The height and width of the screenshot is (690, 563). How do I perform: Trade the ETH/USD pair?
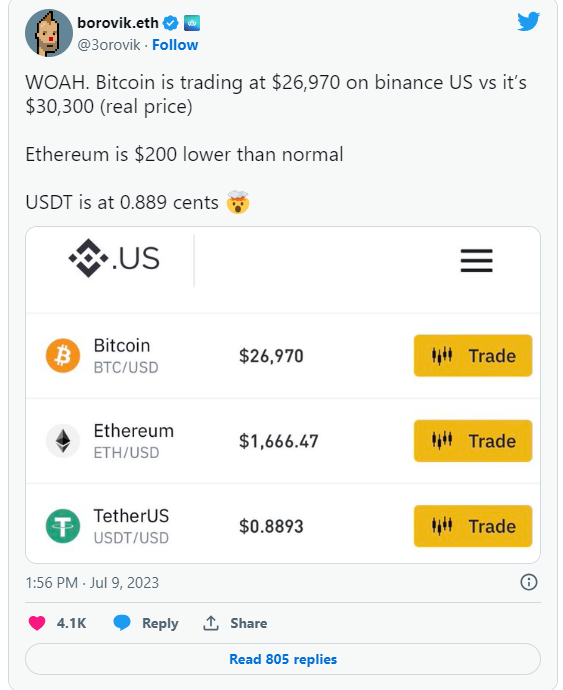point(473,441)
